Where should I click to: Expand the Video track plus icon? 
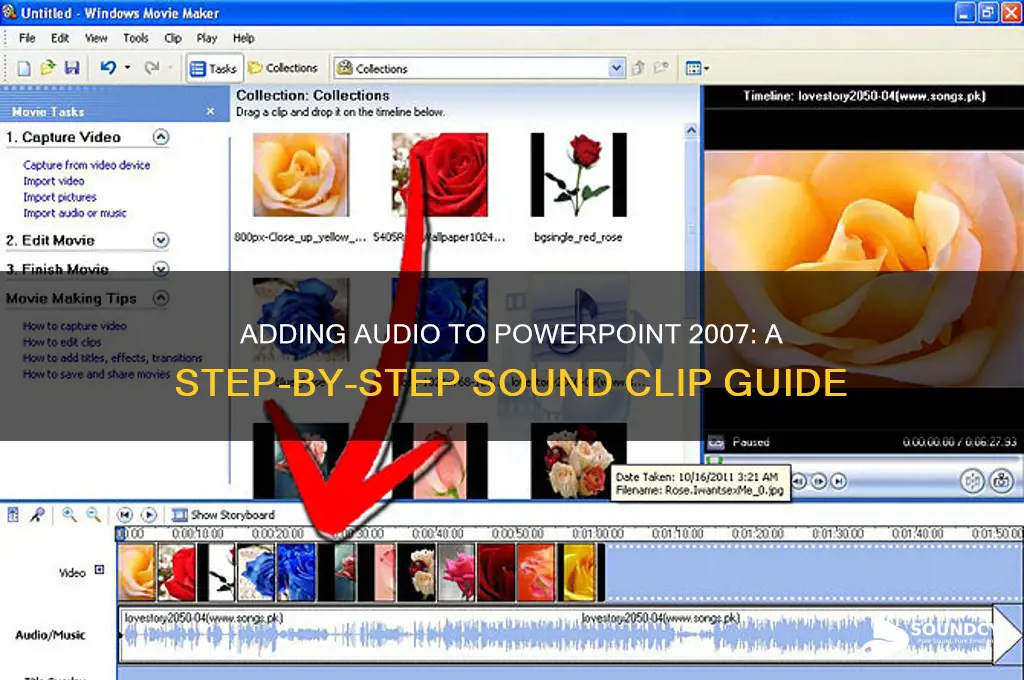[x=99, y=570]
